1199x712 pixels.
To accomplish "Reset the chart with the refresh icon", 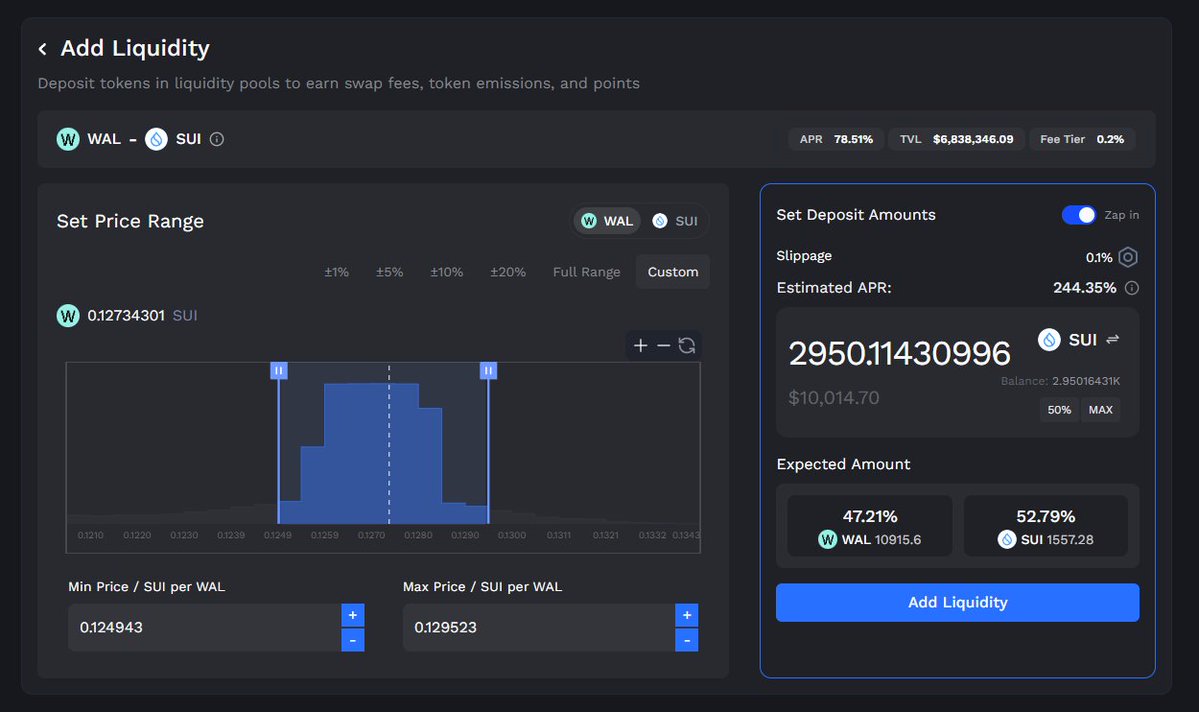I will point(687,346).
